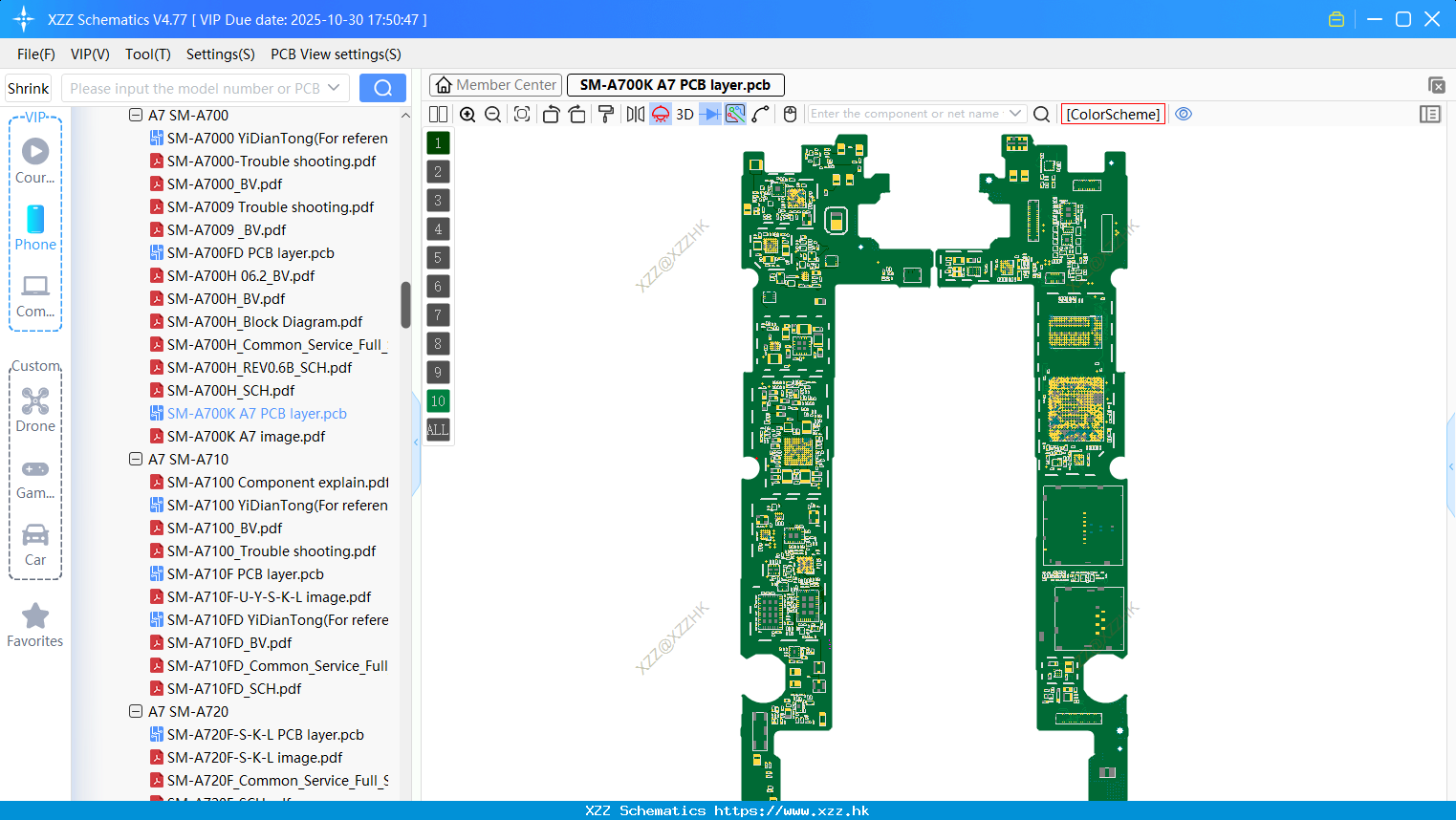Click the Shrink button
The height and width of the screenshot is (820, 1456).
tap(29, 88)
